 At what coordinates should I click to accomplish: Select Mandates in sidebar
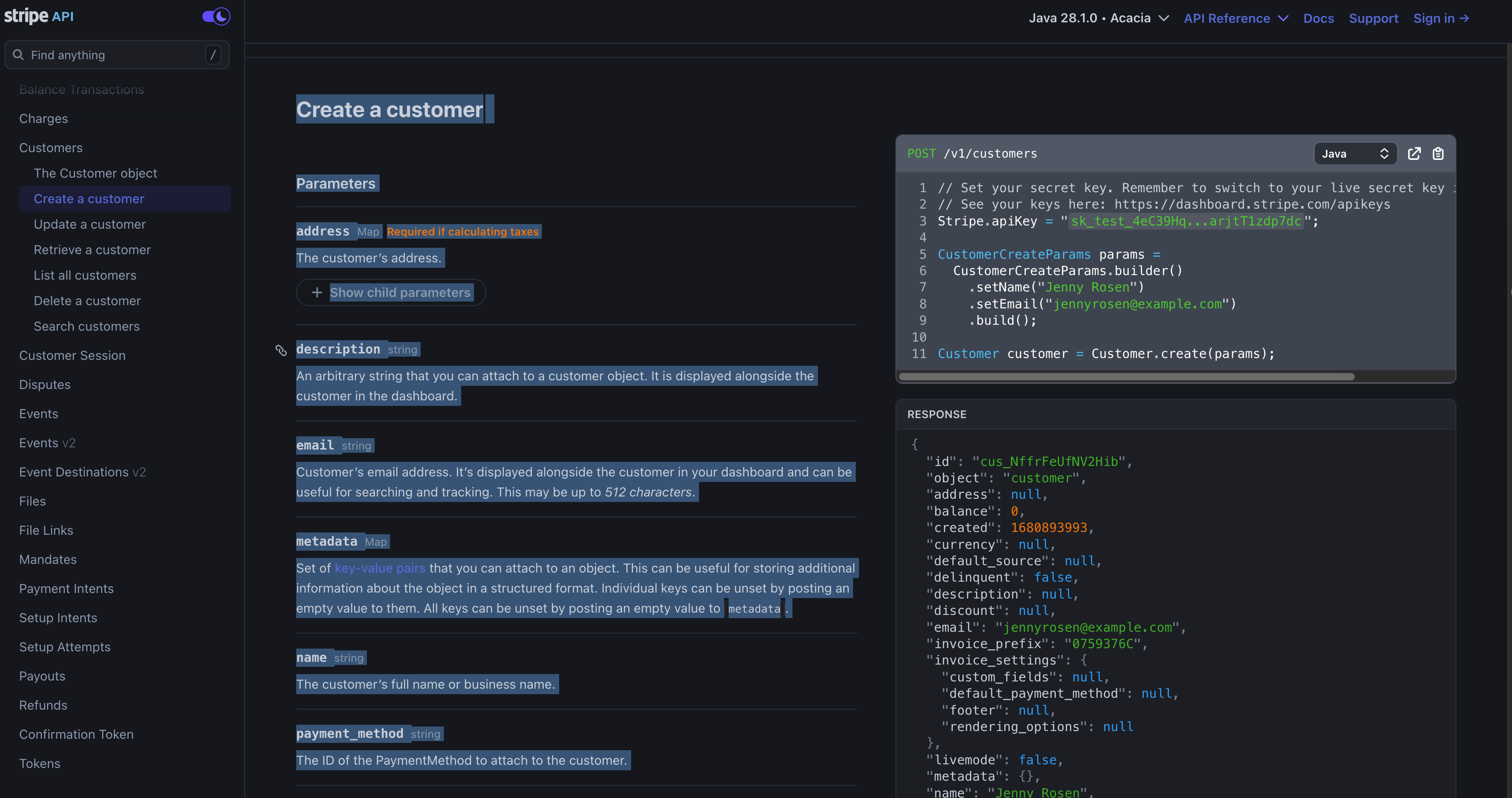(47, 560)
